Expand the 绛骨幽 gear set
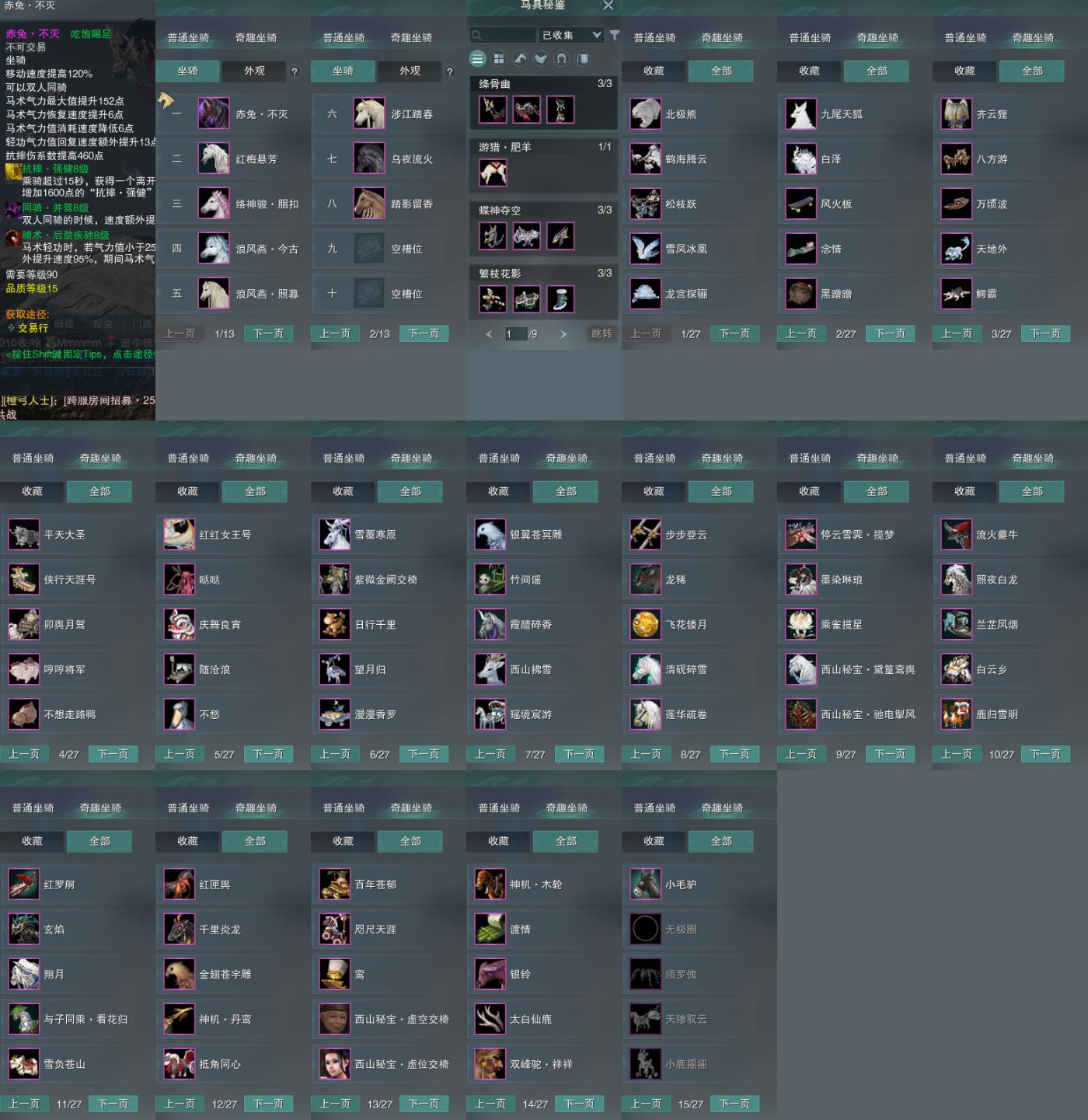The image size is (1088, 1120). pyautogui.click(x=544, y=83)
